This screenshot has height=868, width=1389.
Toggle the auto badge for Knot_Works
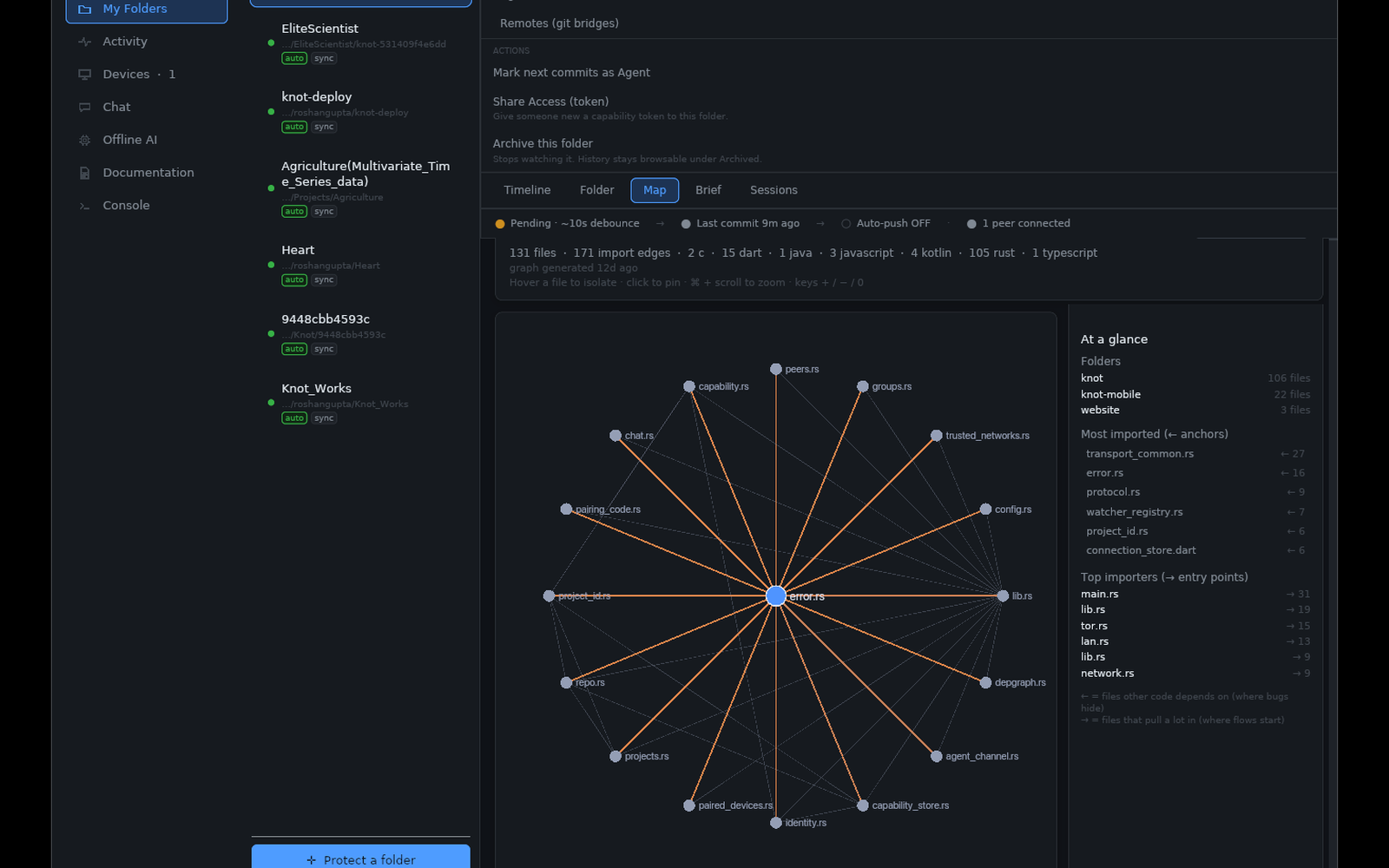point(294,418)
